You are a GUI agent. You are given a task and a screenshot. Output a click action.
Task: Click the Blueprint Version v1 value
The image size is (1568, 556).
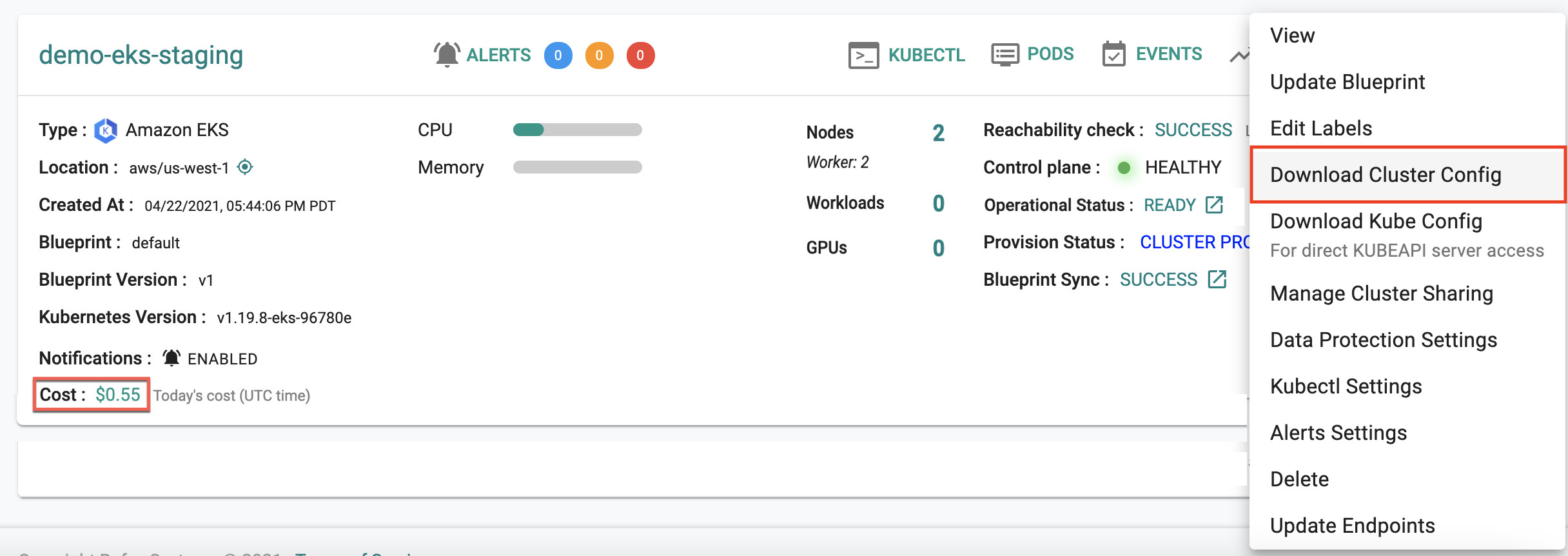206,281
